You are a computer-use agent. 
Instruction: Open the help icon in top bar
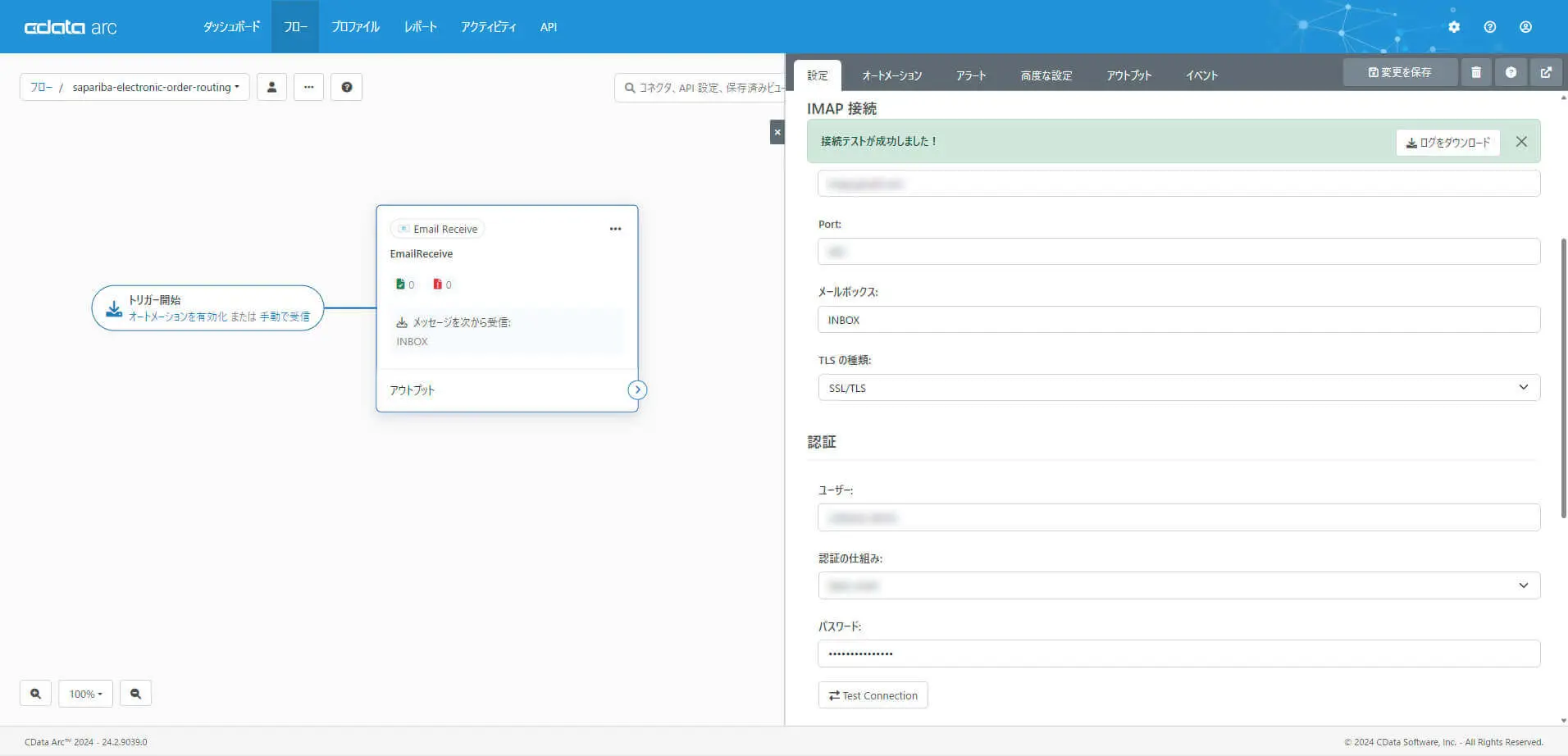[x=1490, y=27]
